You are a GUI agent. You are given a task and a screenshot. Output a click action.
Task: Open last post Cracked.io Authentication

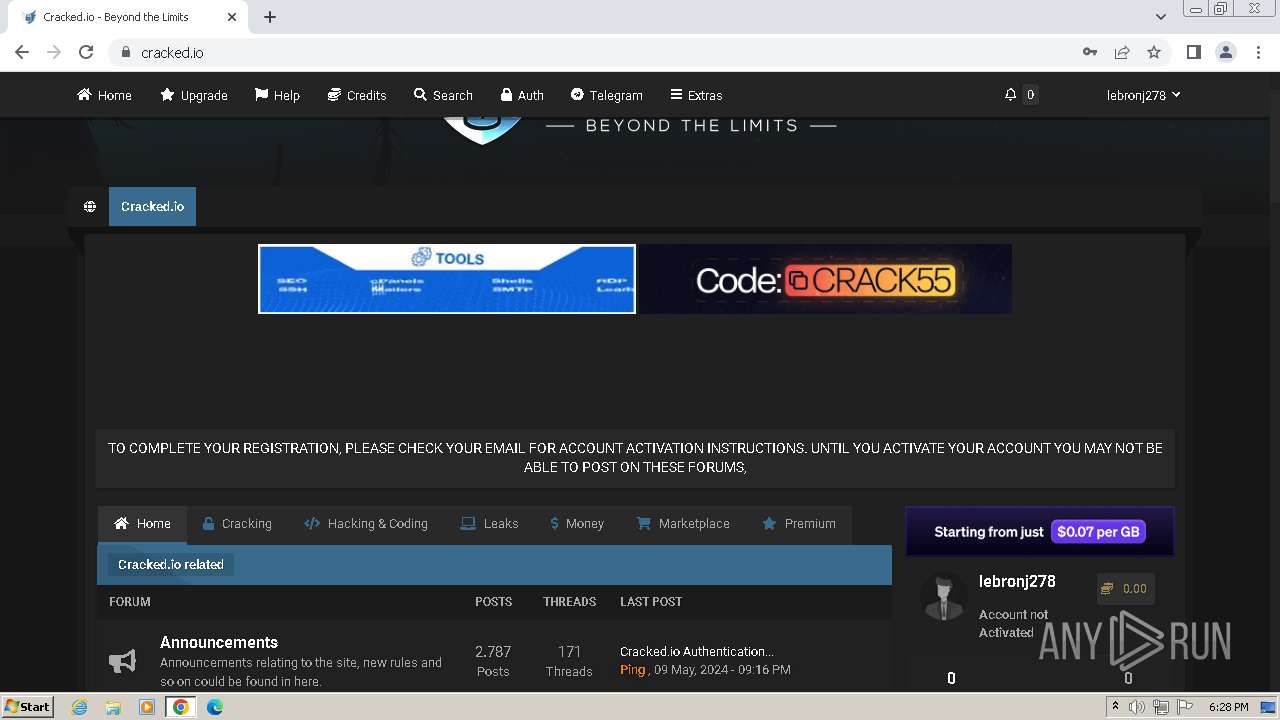697,651
